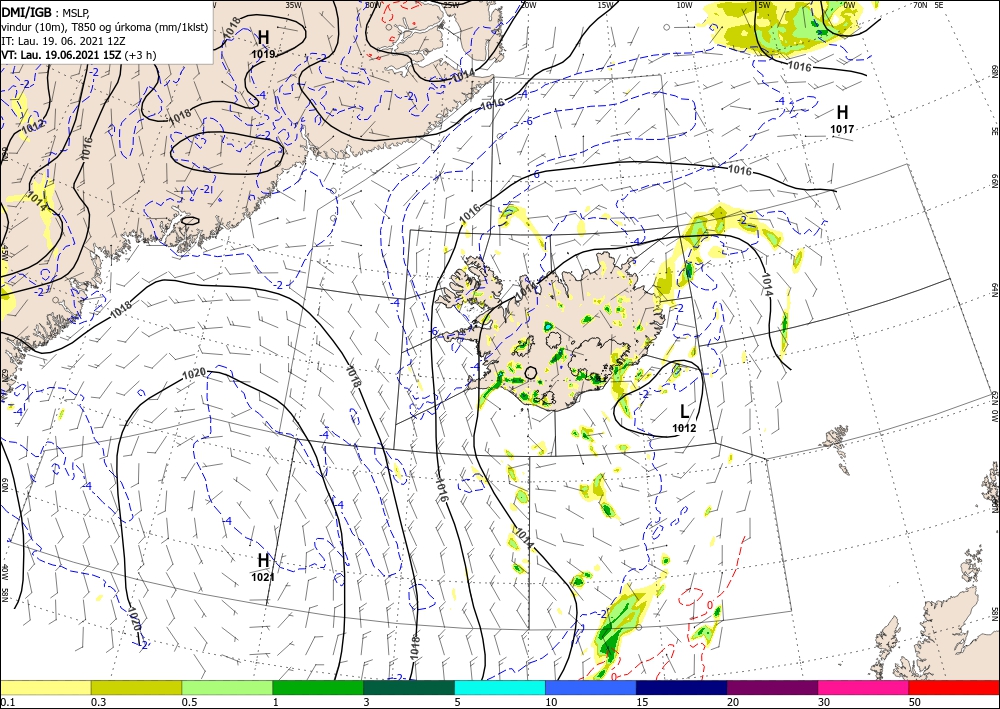Click the '0.1' legend scale label
Screen dimensions: 1000x709
6,702
